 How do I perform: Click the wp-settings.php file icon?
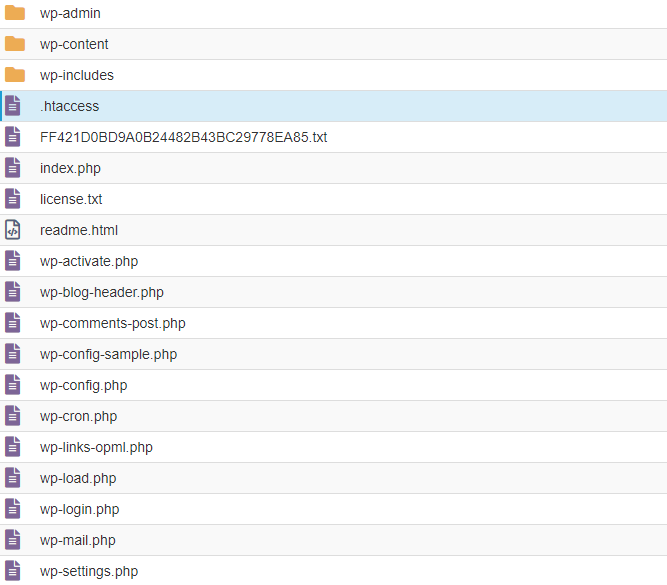(x=13, y=571)
